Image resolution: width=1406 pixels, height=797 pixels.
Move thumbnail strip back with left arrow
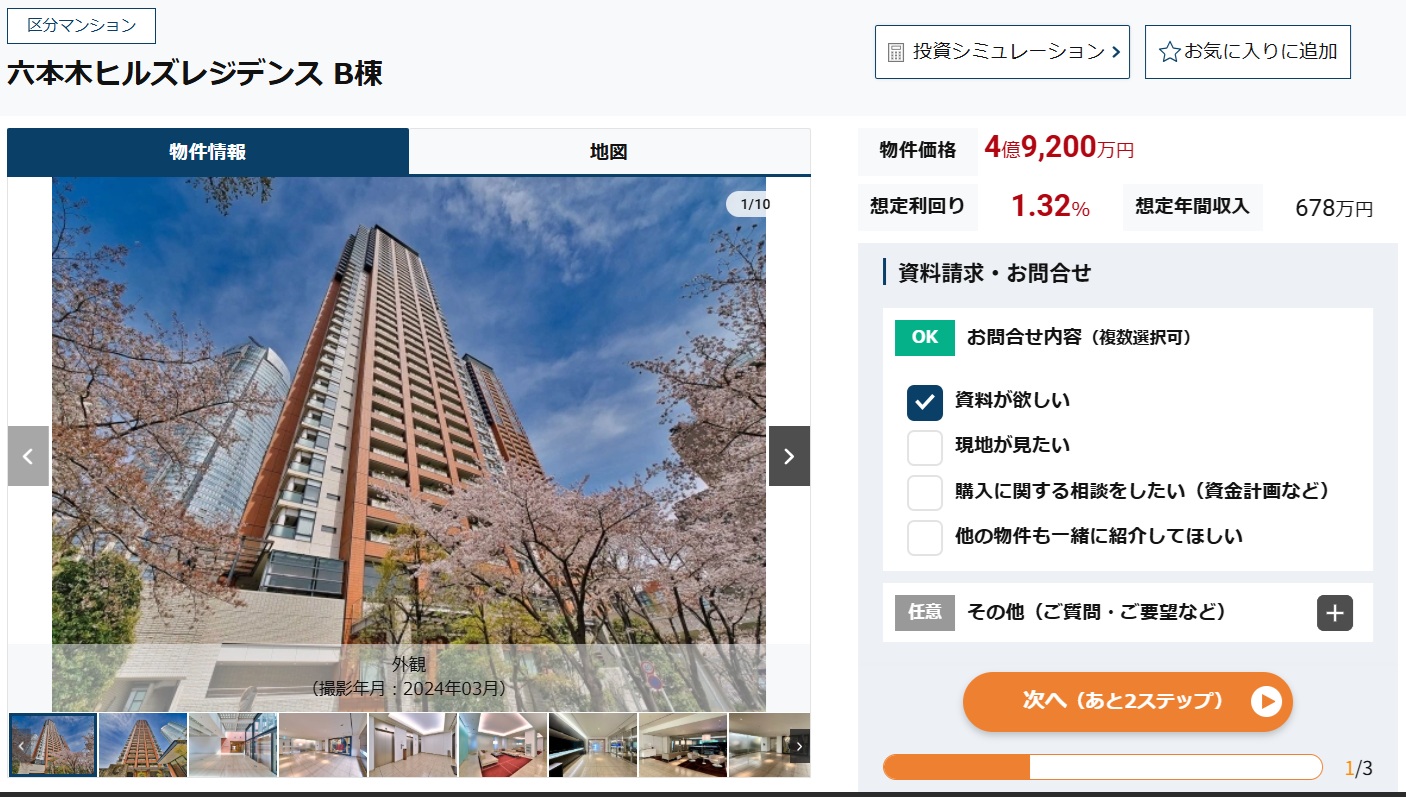click(x=20, y=745)
